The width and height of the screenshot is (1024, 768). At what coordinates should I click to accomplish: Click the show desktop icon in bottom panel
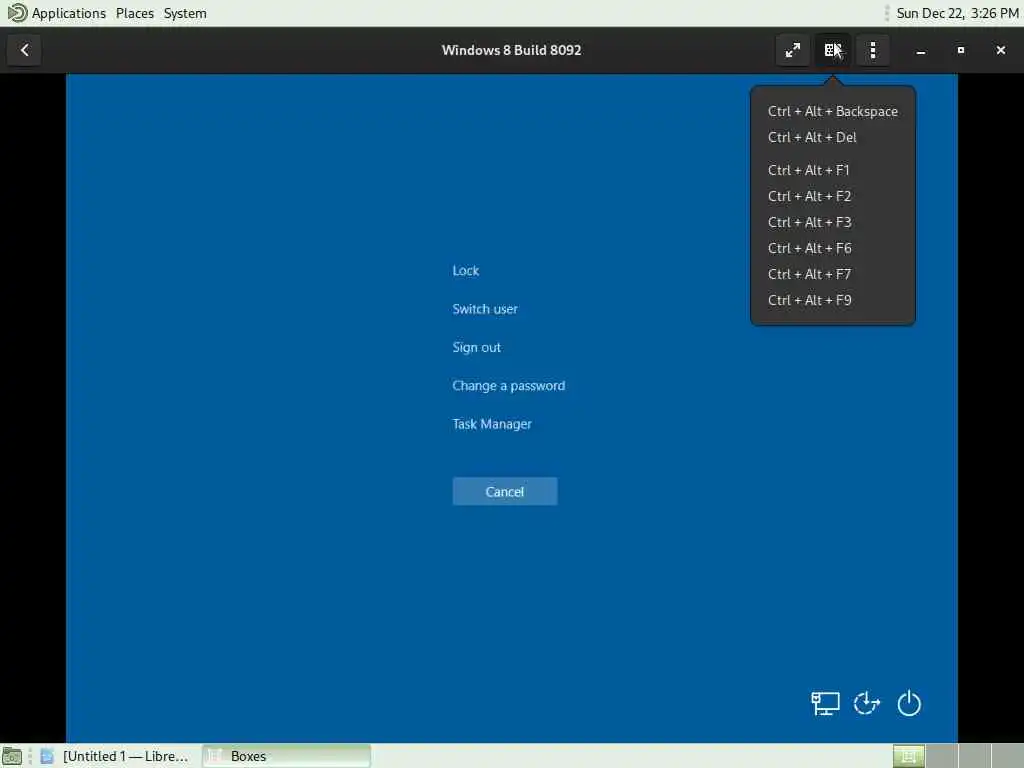(x=12, y=756)
